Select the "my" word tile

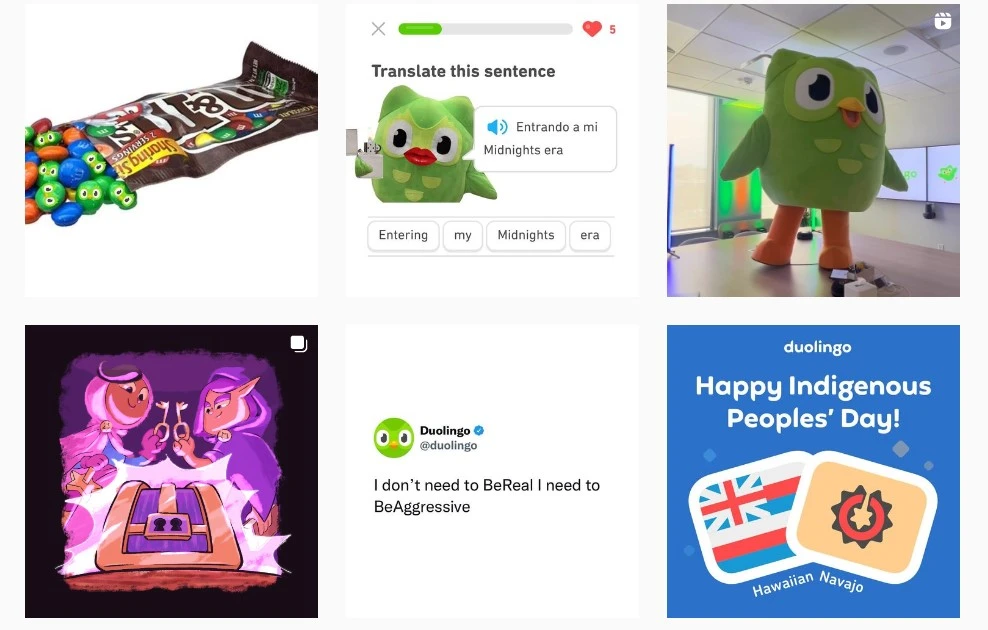tap(462, 235)
